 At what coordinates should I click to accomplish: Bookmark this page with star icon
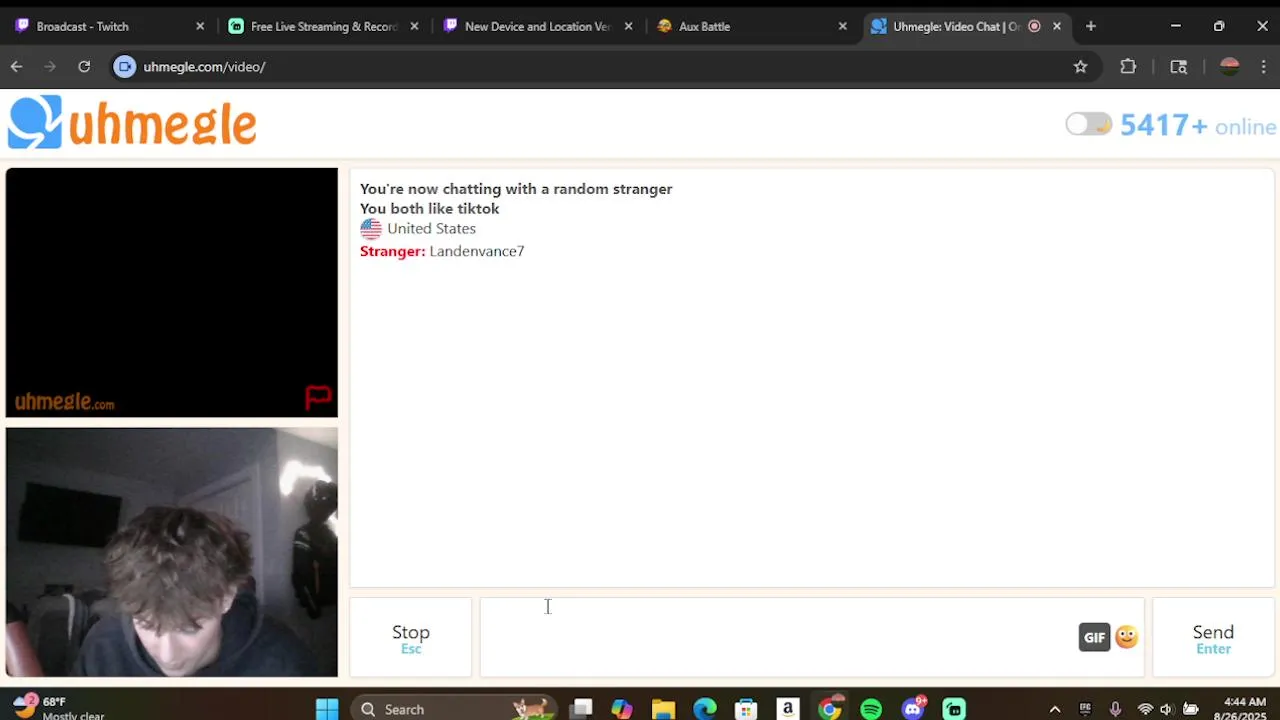point(1080,67)
